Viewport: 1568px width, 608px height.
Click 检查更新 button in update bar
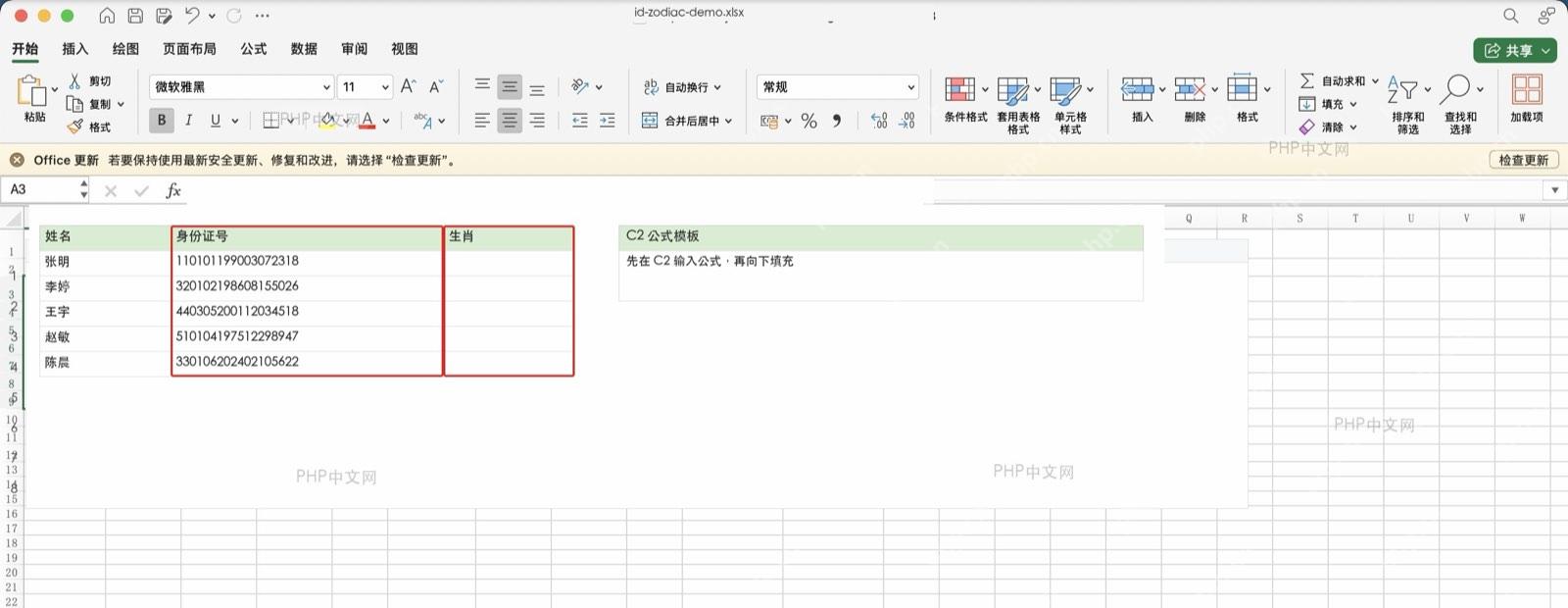click(x=1524, y=160)
